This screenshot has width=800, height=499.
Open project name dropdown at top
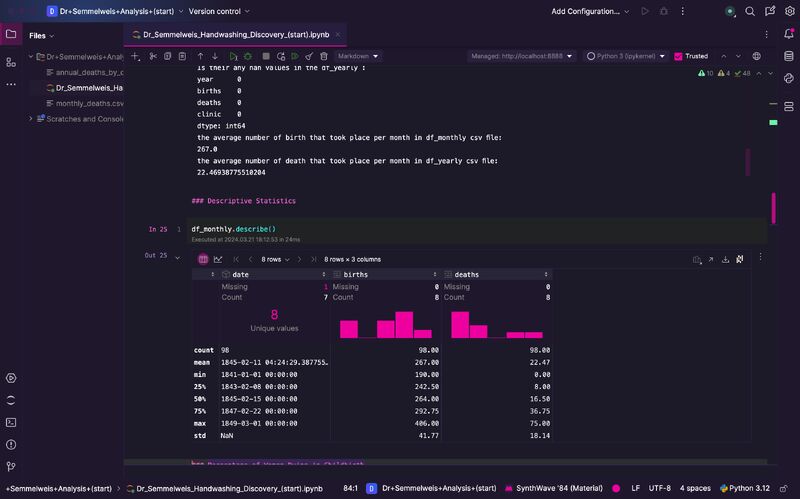click(x=115, y=11)
